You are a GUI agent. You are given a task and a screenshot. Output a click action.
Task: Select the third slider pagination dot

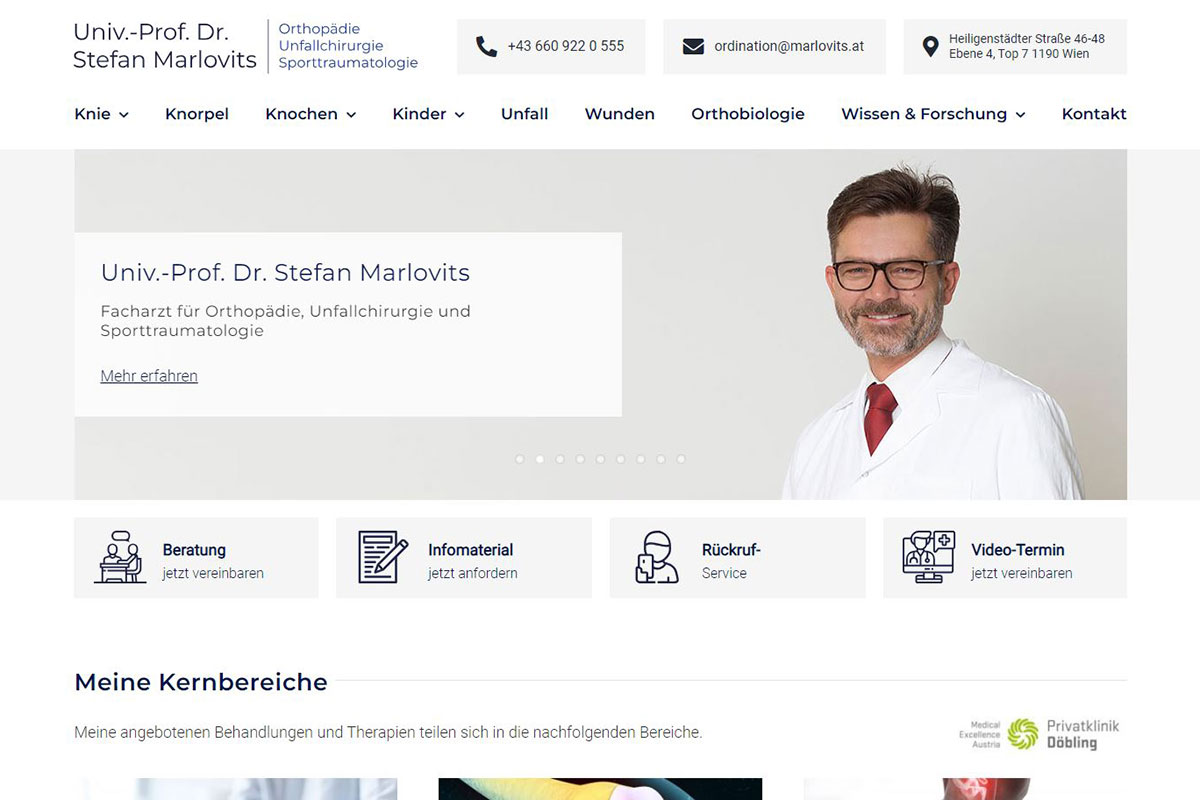[560, 459]
